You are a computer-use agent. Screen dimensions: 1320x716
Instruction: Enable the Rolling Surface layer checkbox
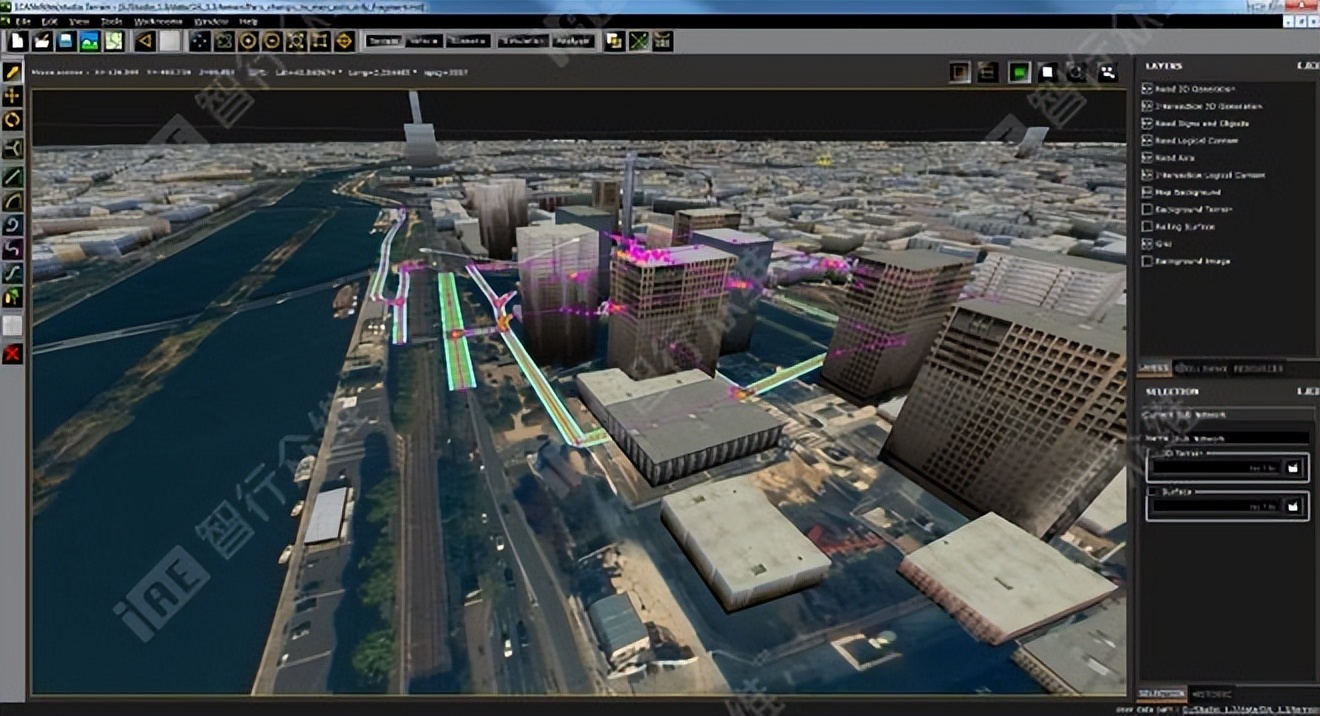coord(1147,227)
